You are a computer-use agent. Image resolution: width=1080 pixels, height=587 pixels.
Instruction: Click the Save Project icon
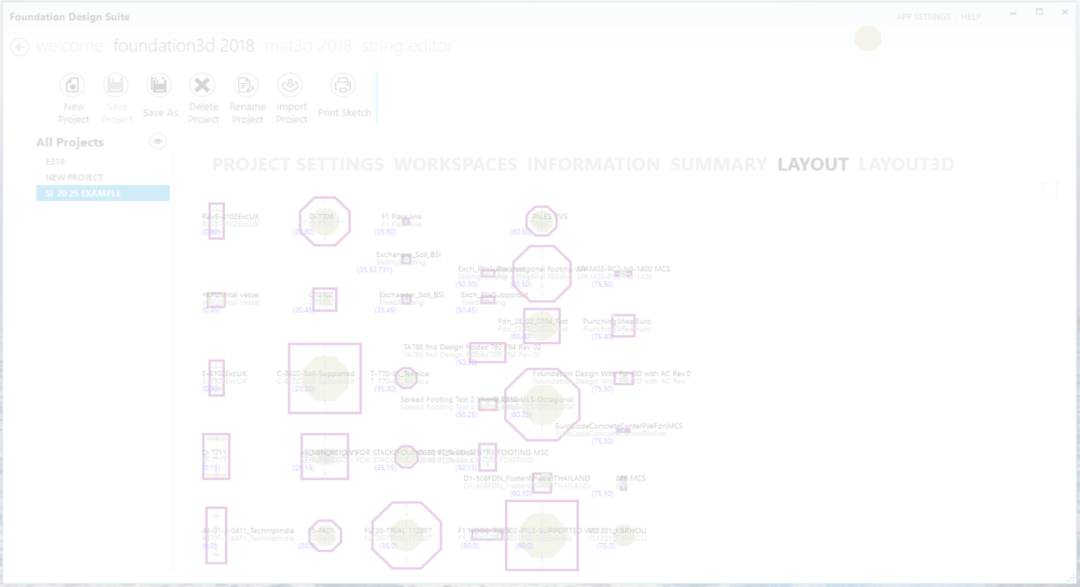[x=116, y=86]
